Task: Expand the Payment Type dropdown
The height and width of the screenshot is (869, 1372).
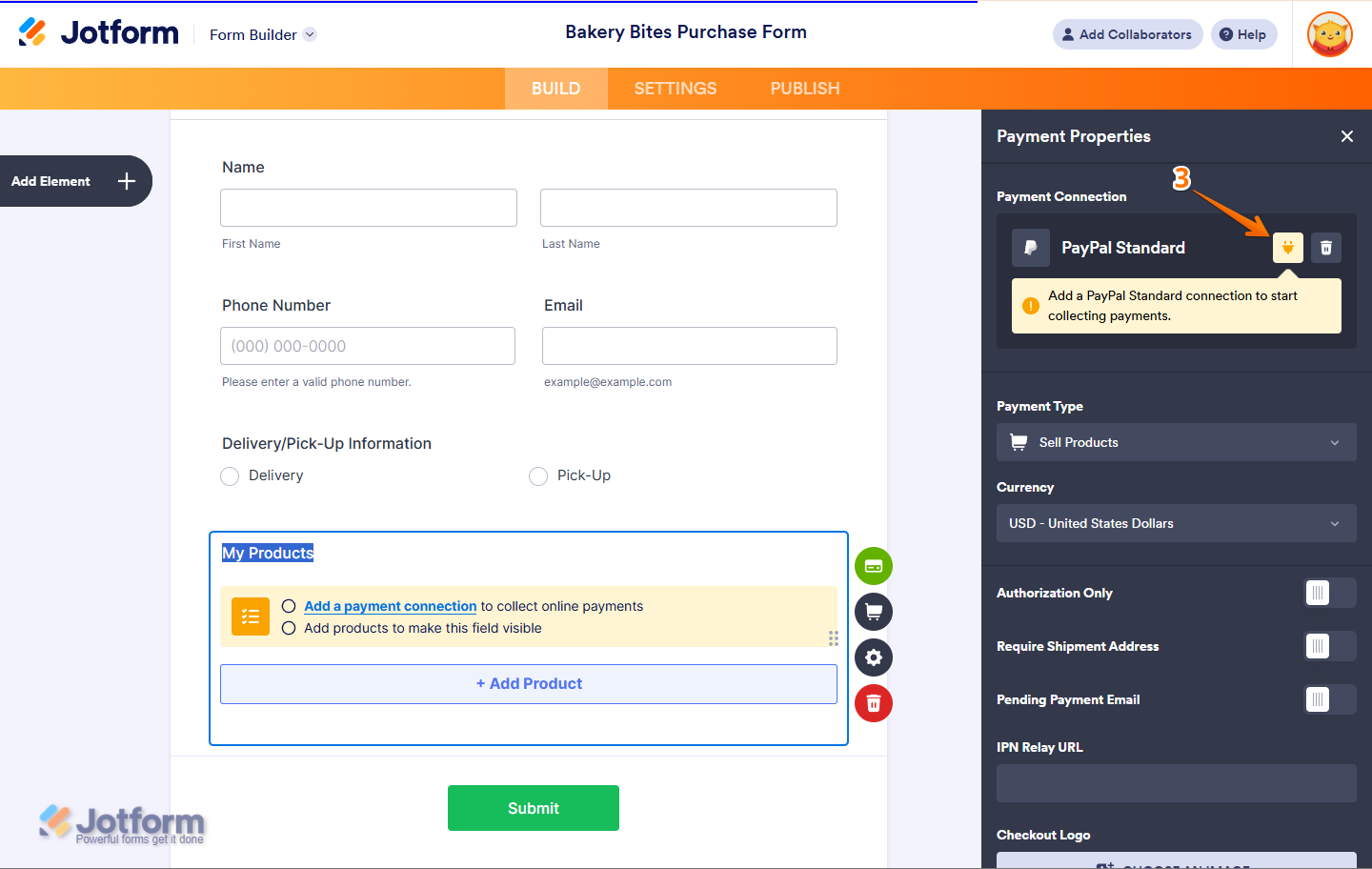Action: click(x=1176, y=442)
